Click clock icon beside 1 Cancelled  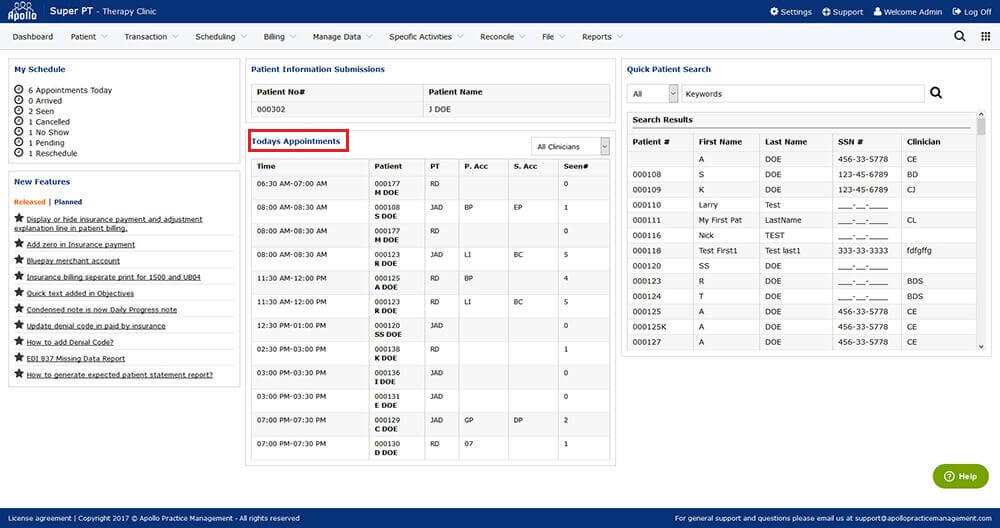18,121
